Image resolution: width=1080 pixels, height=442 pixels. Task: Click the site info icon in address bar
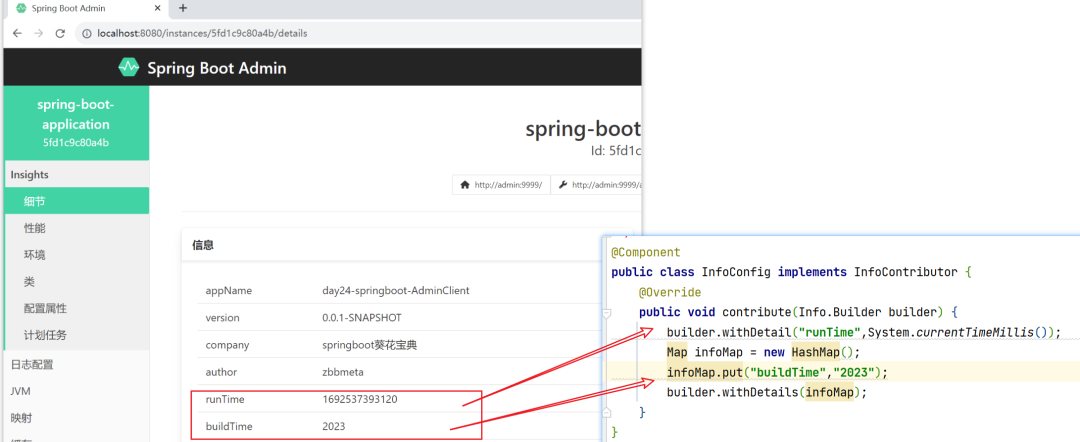pyautogui.click(x=87, y=33)
